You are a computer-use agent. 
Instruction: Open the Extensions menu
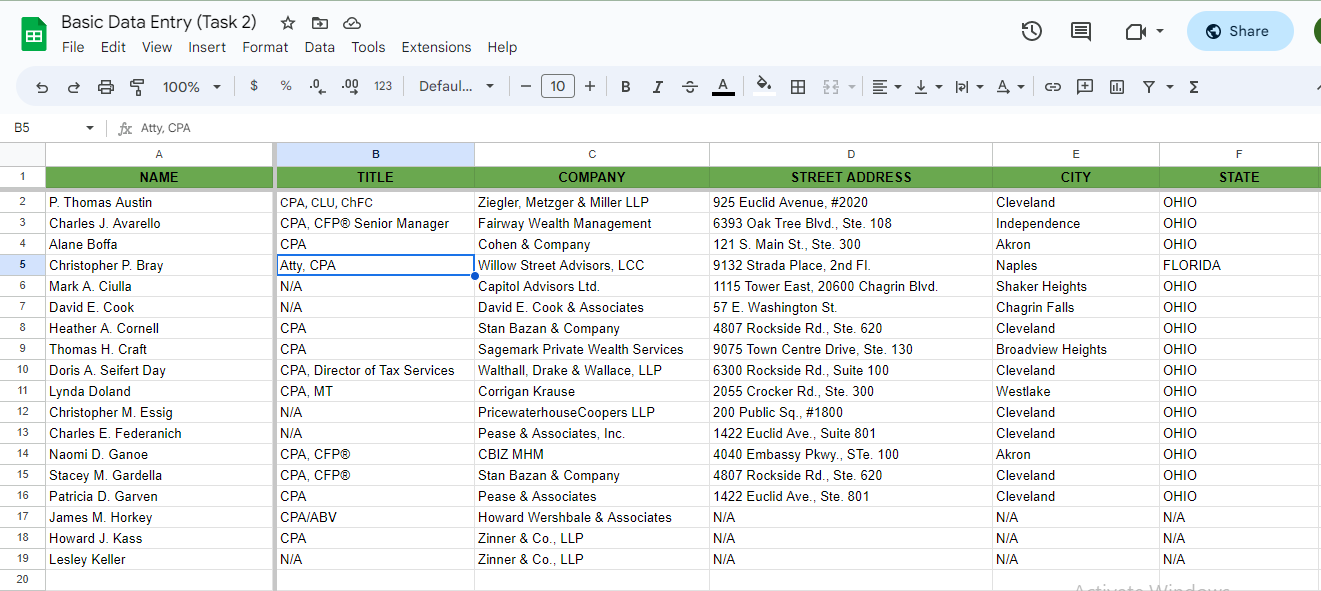pyautogui.click(x=436, y=47)
